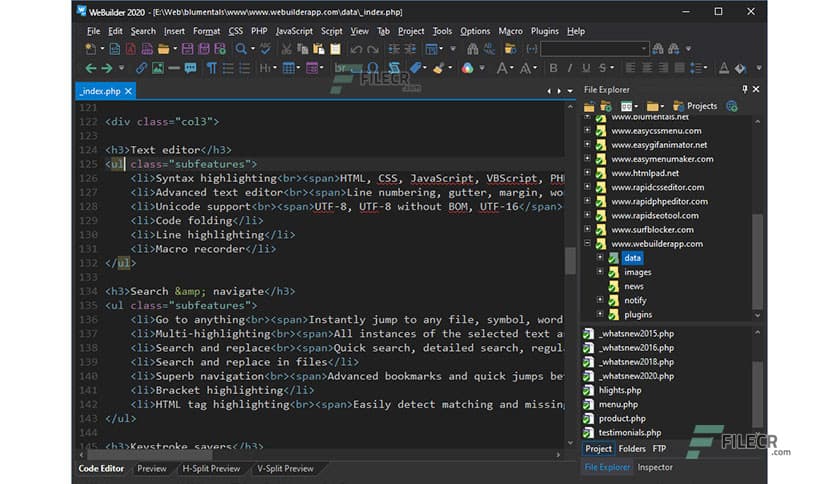836x484 pixels.
Task: Collapse www.webuilderapp.com tree node
Action: pyautogui.click(x=588, y=243)
